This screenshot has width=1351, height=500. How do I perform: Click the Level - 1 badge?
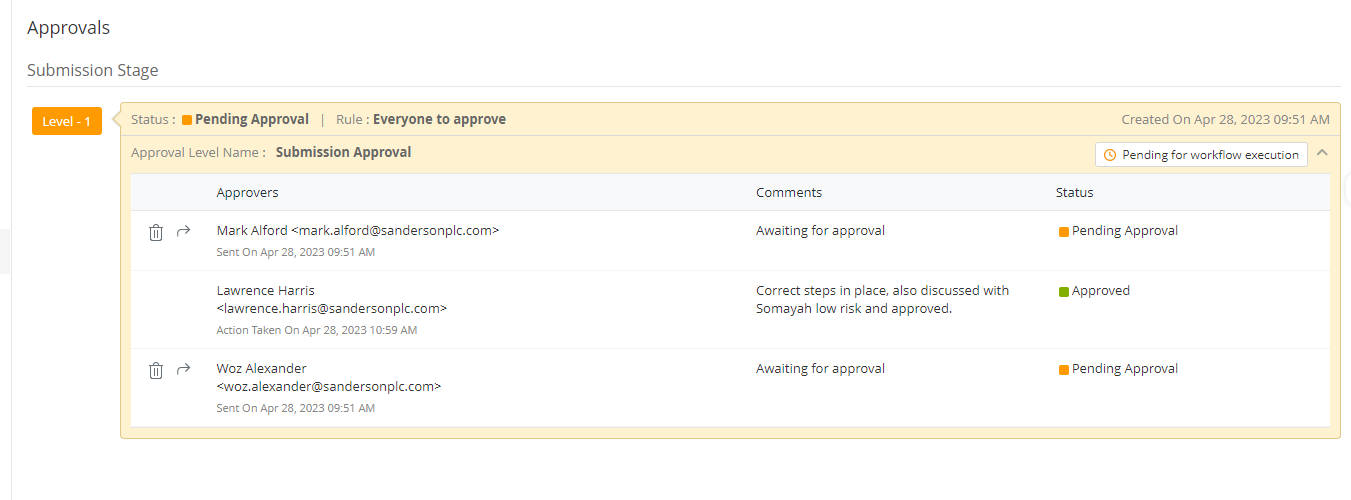[67, 121]
